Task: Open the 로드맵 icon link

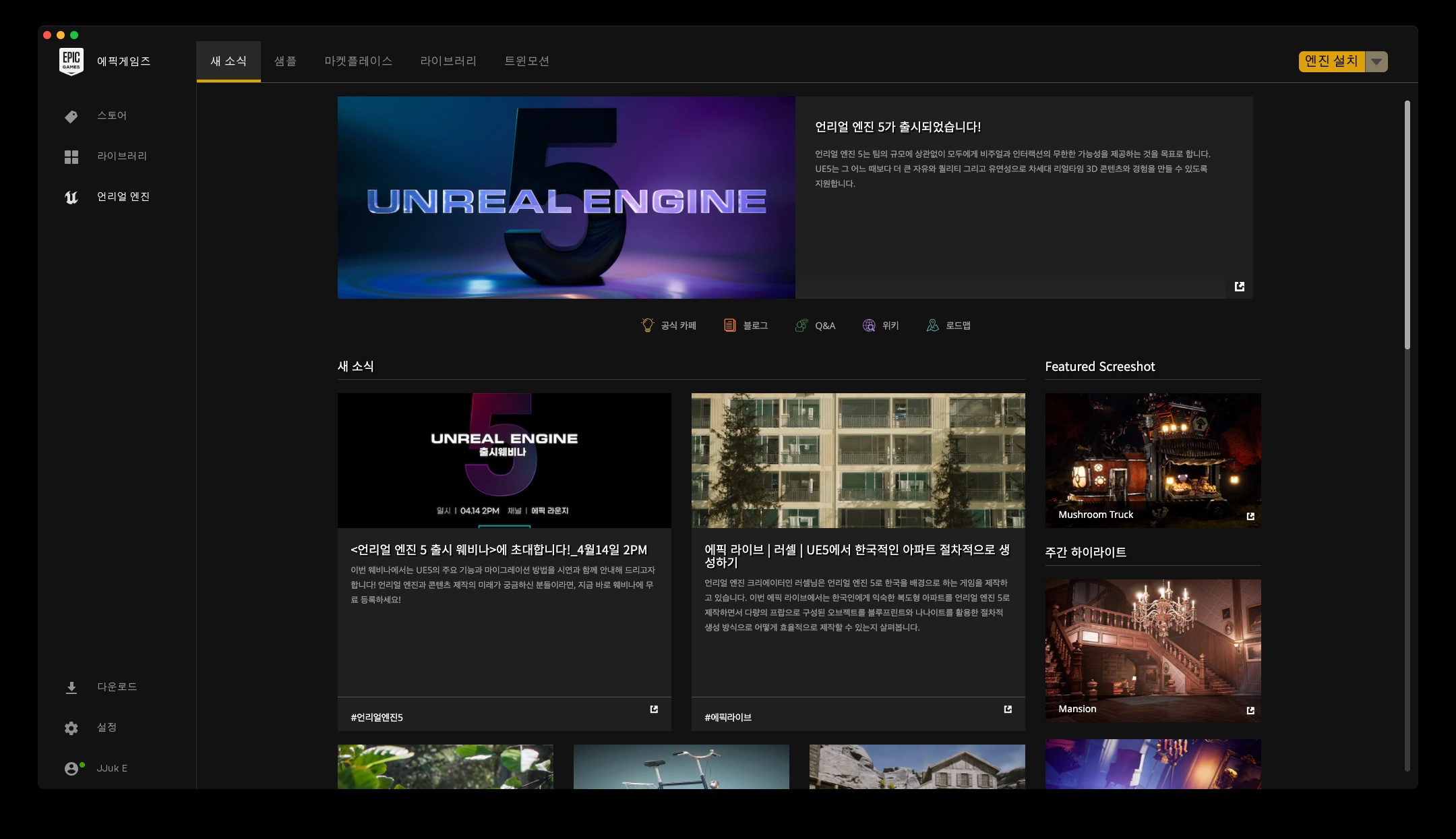Action: tap(932, 326)
